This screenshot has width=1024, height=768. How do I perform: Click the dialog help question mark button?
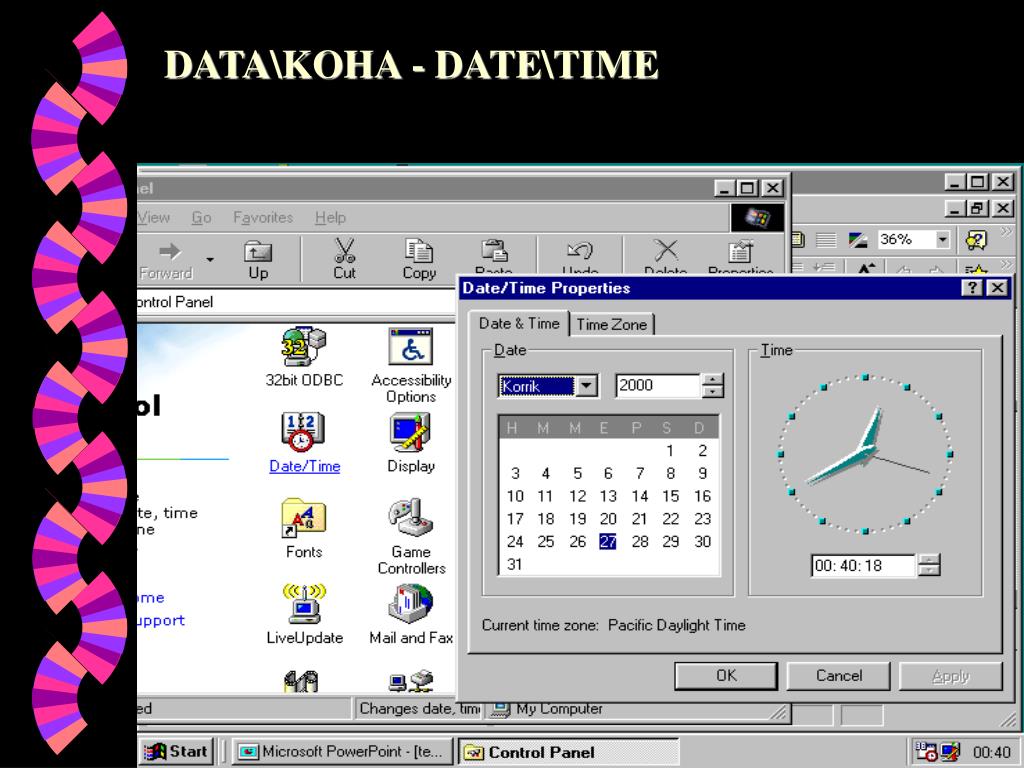pyautogui.click(x=972, y=288)
